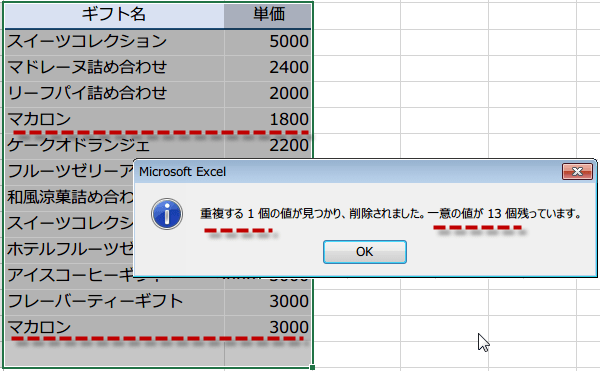Select the fill handle at selection corner
Image resolution: width=600 pixels, height=371 pixels.
(x=312, y=367)
